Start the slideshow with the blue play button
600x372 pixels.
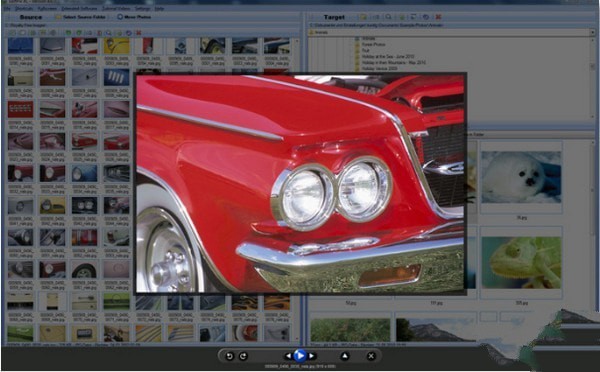click(x=300, y=356)
